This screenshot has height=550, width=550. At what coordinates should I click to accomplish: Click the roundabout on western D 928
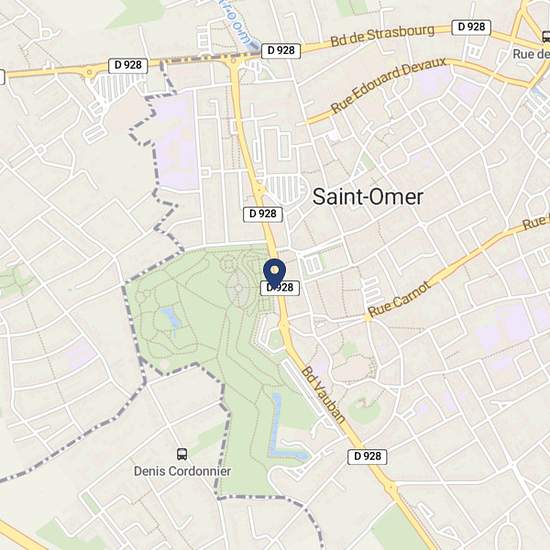point(89,73)
